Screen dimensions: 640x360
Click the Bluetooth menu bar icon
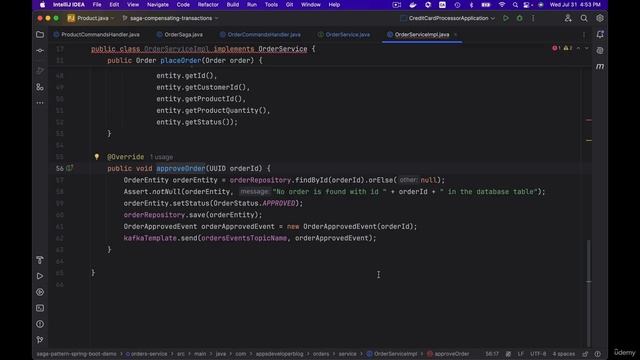[x=471, y=5]
